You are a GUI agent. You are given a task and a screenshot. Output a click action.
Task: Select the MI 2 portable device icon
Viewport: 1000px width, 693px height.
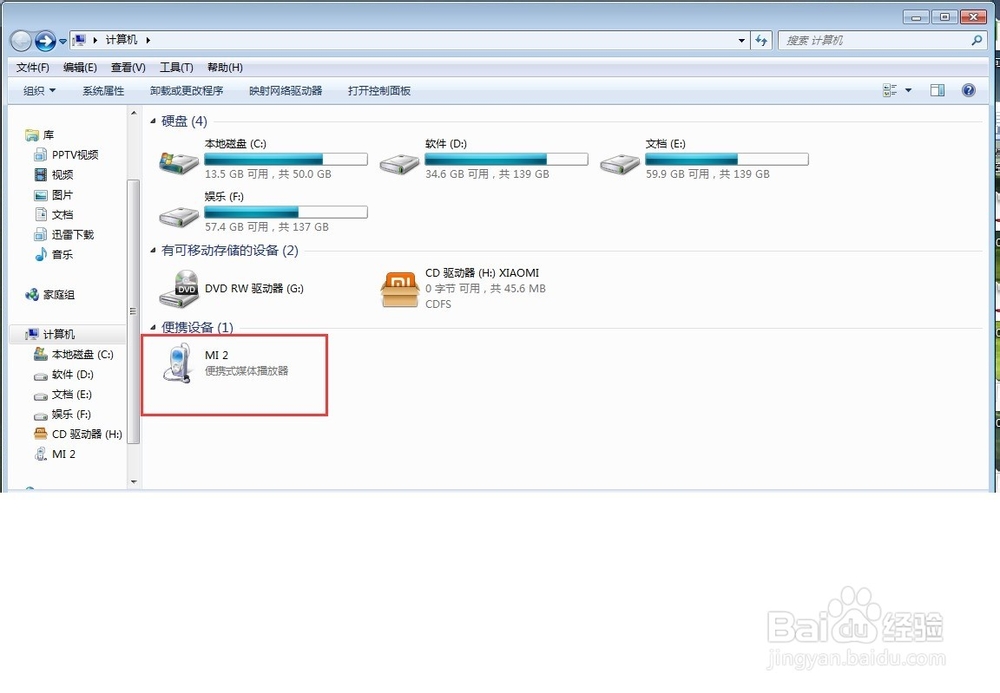pyautogui.click(x=178, y=363)
